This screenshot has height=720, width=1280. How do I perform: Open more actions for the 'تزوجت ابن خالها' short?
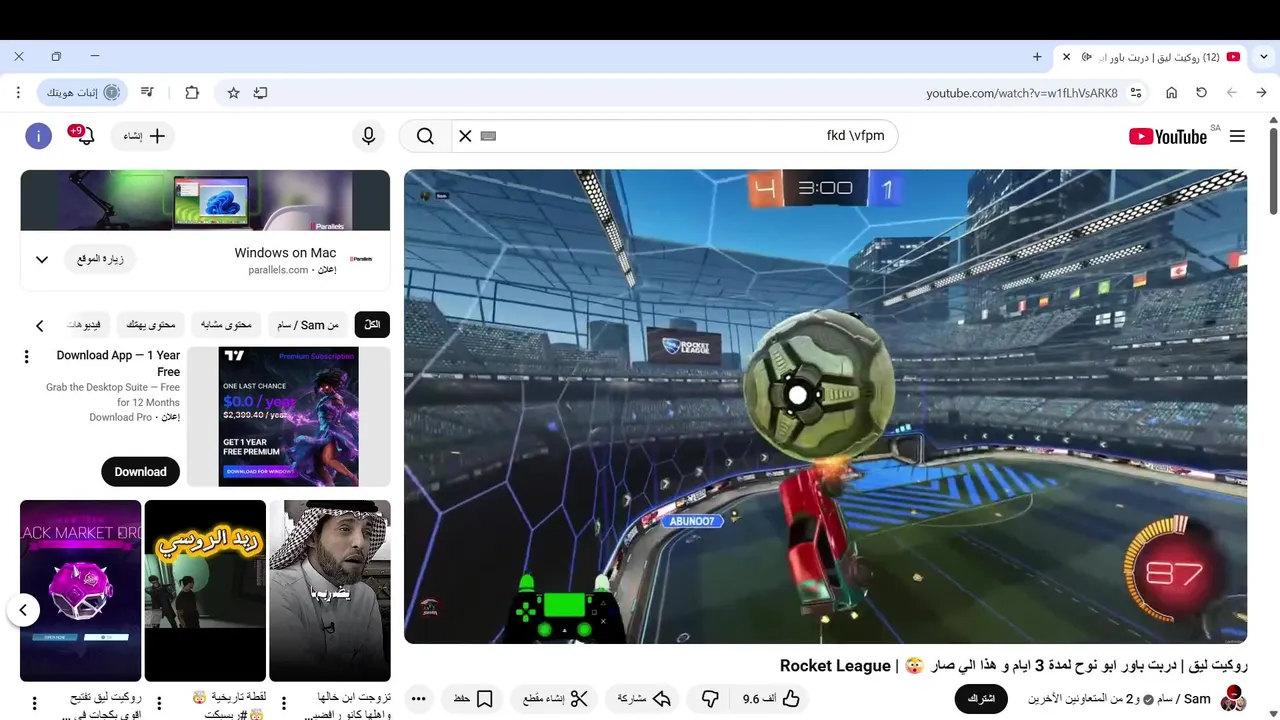click(283, 704)
